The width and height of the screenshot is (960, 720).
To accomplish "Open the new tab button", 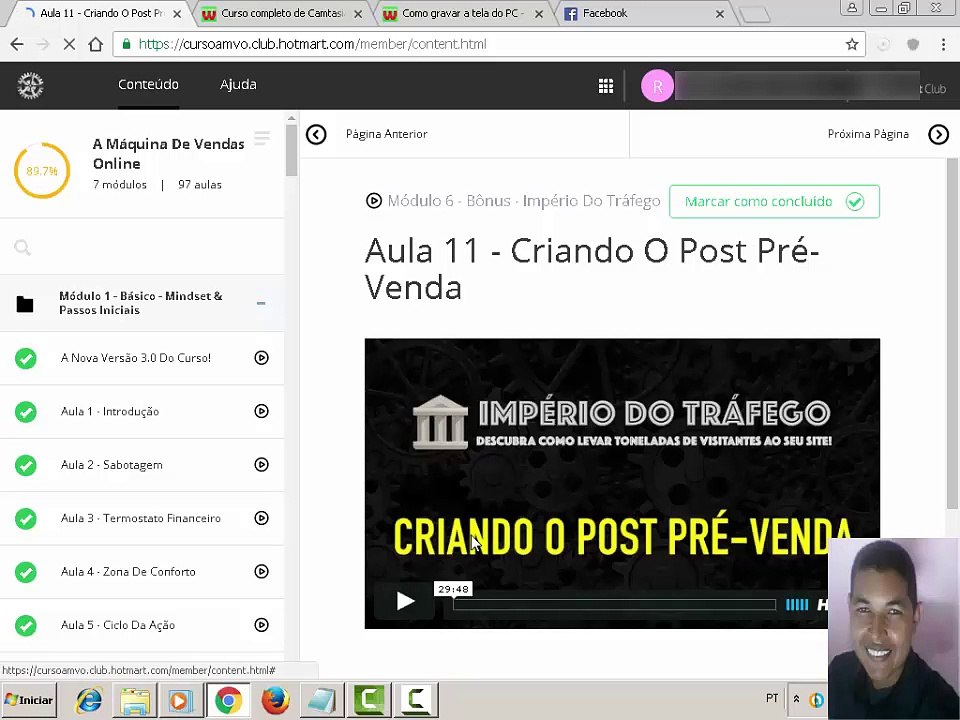I will (754, 15).
